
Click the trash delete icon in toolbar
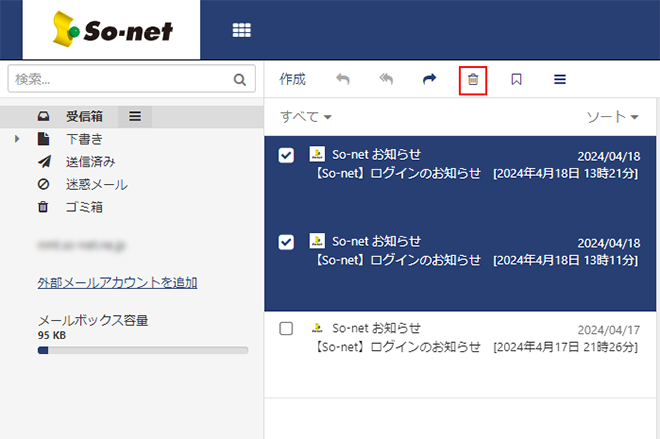point(473,80)
